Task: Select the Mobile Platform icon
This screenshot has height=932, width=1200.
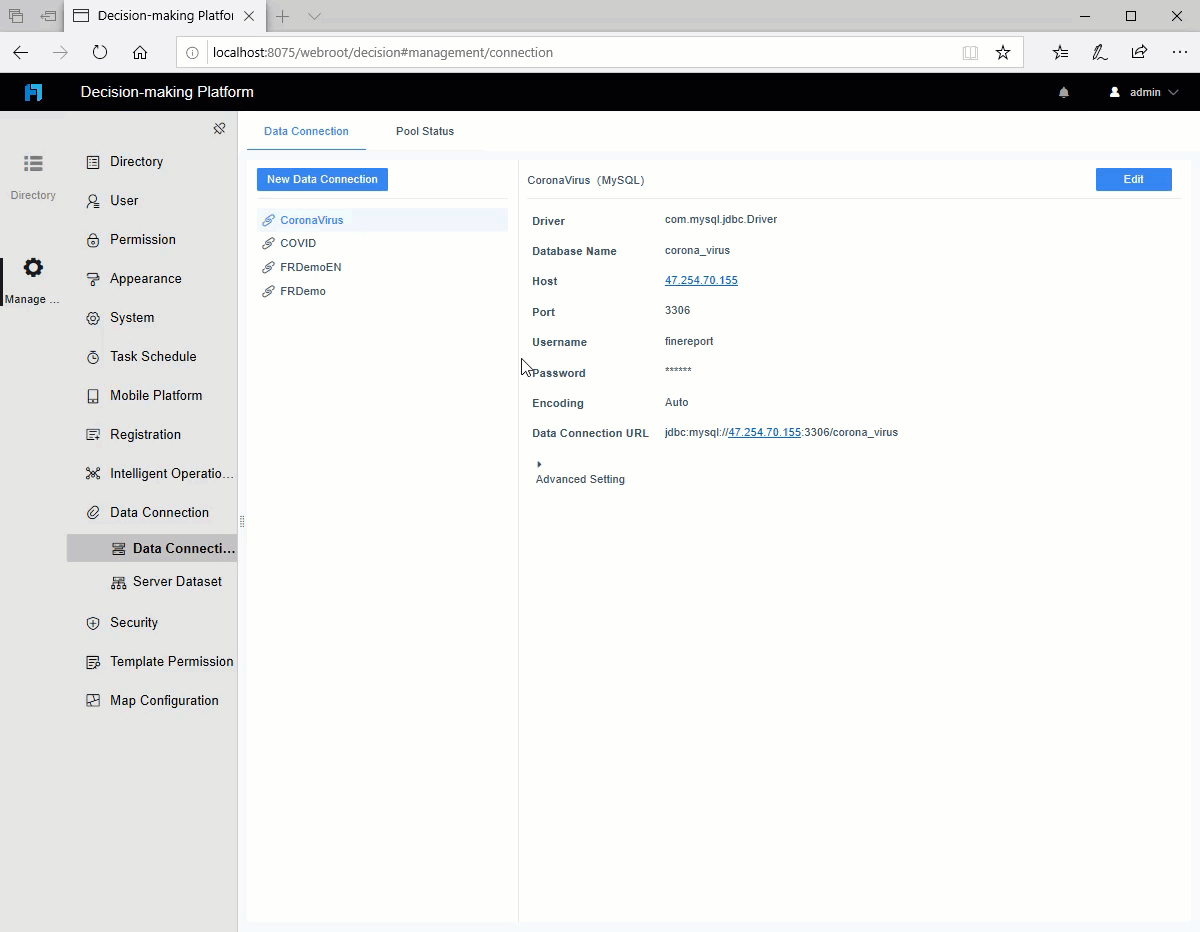Action: (92, 395)
